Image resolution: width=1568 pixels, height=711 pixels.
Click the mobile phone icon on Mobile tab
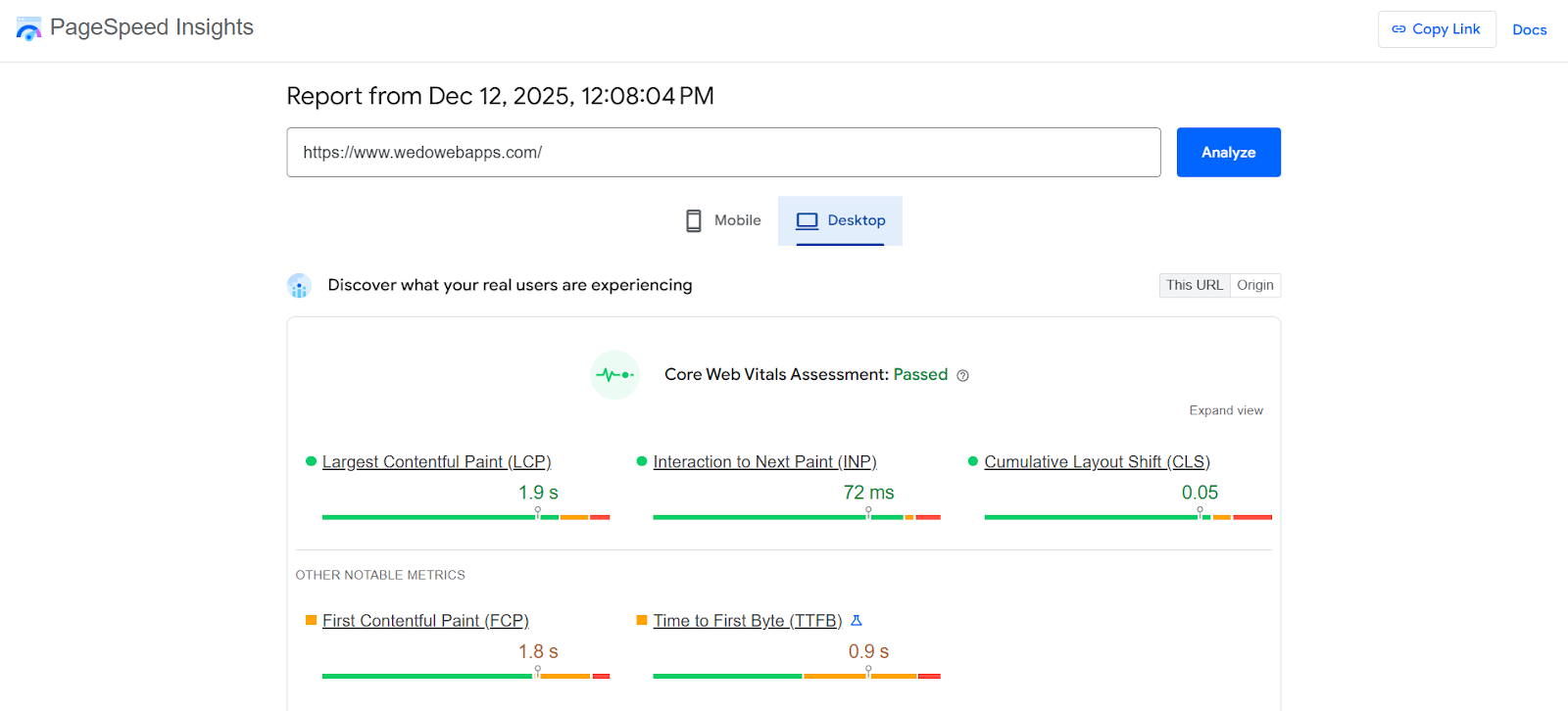(x=695, y=219)
